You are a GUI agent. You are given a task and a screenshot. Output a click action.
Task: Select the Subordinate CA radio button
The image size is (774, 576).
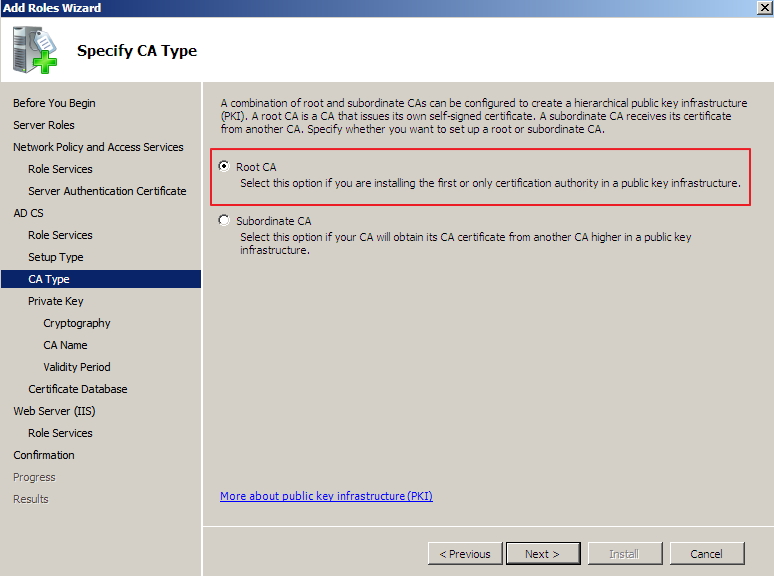[224, 221]
